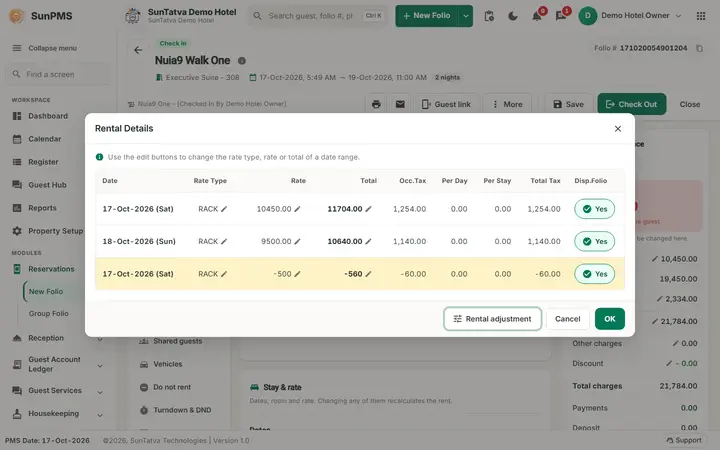Open notifications bell

[x=537, y=16]
